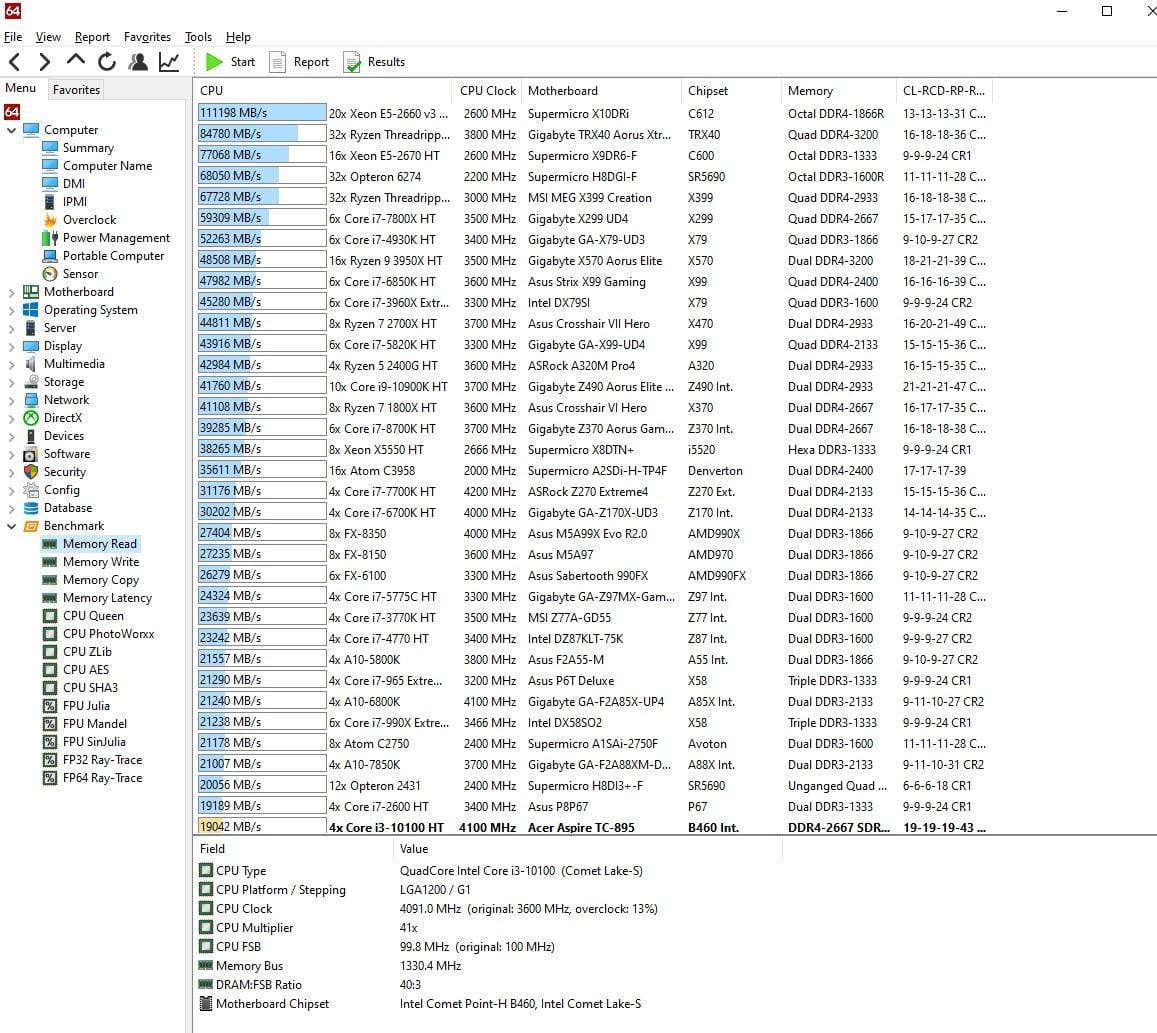Expand the Display tree node

[x=11, y=346]
